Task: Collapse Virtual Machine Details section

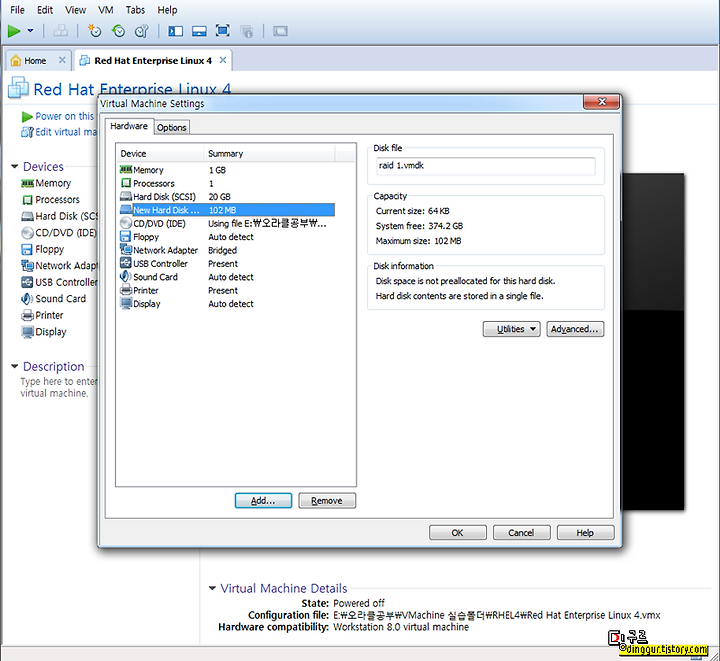Action: (x=212, y=588)
